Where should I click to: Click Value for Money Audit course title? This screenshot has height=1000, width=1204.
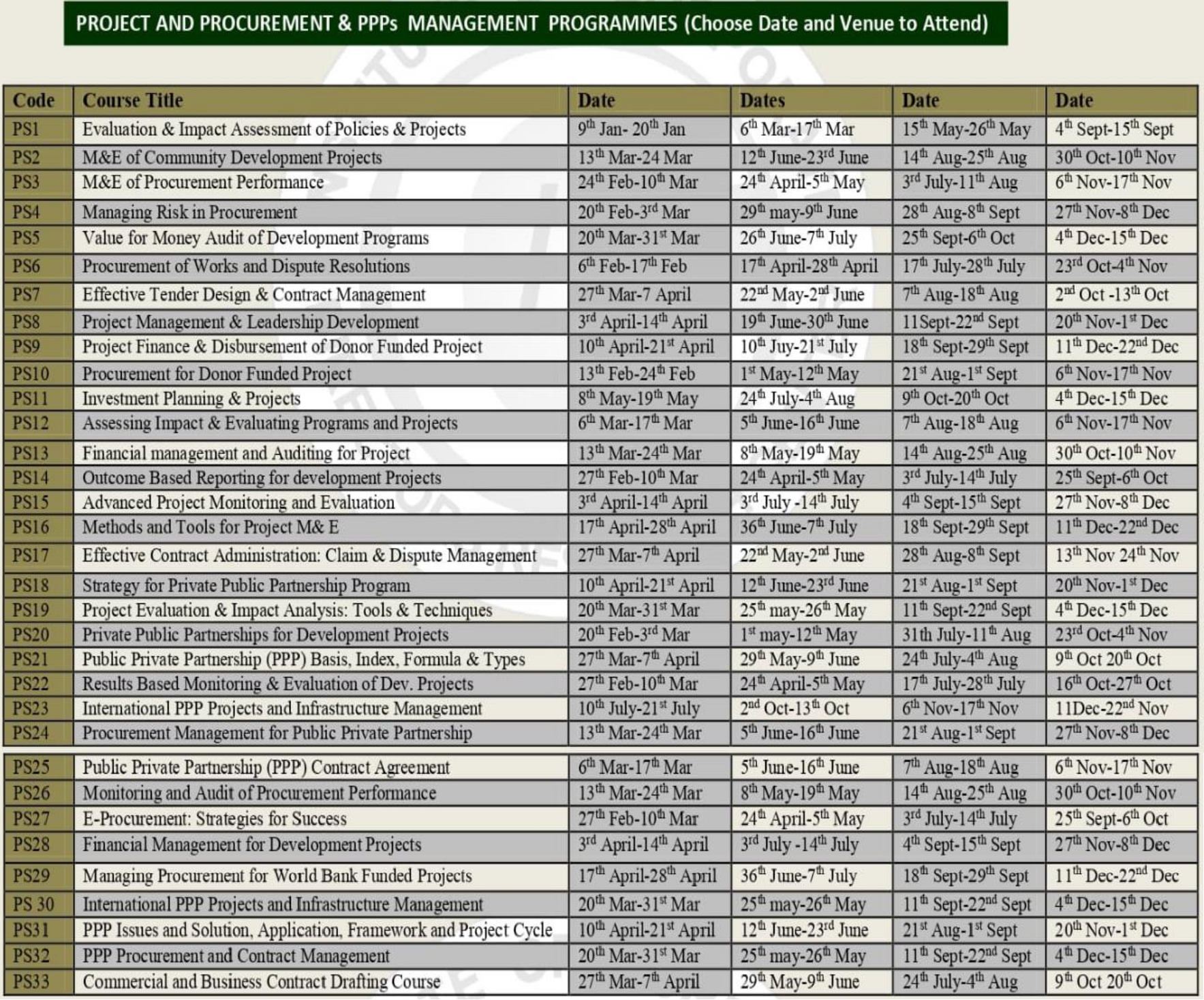coord(256,239)
